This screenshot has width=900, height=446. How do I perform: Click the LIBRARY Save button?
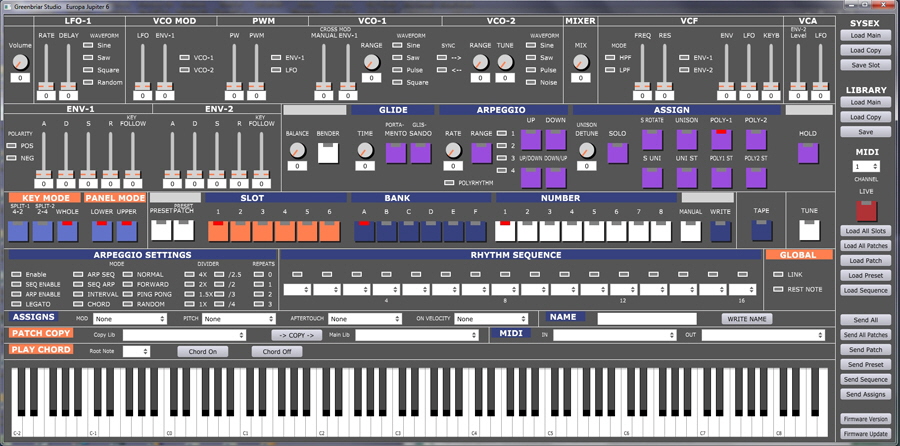866,131
